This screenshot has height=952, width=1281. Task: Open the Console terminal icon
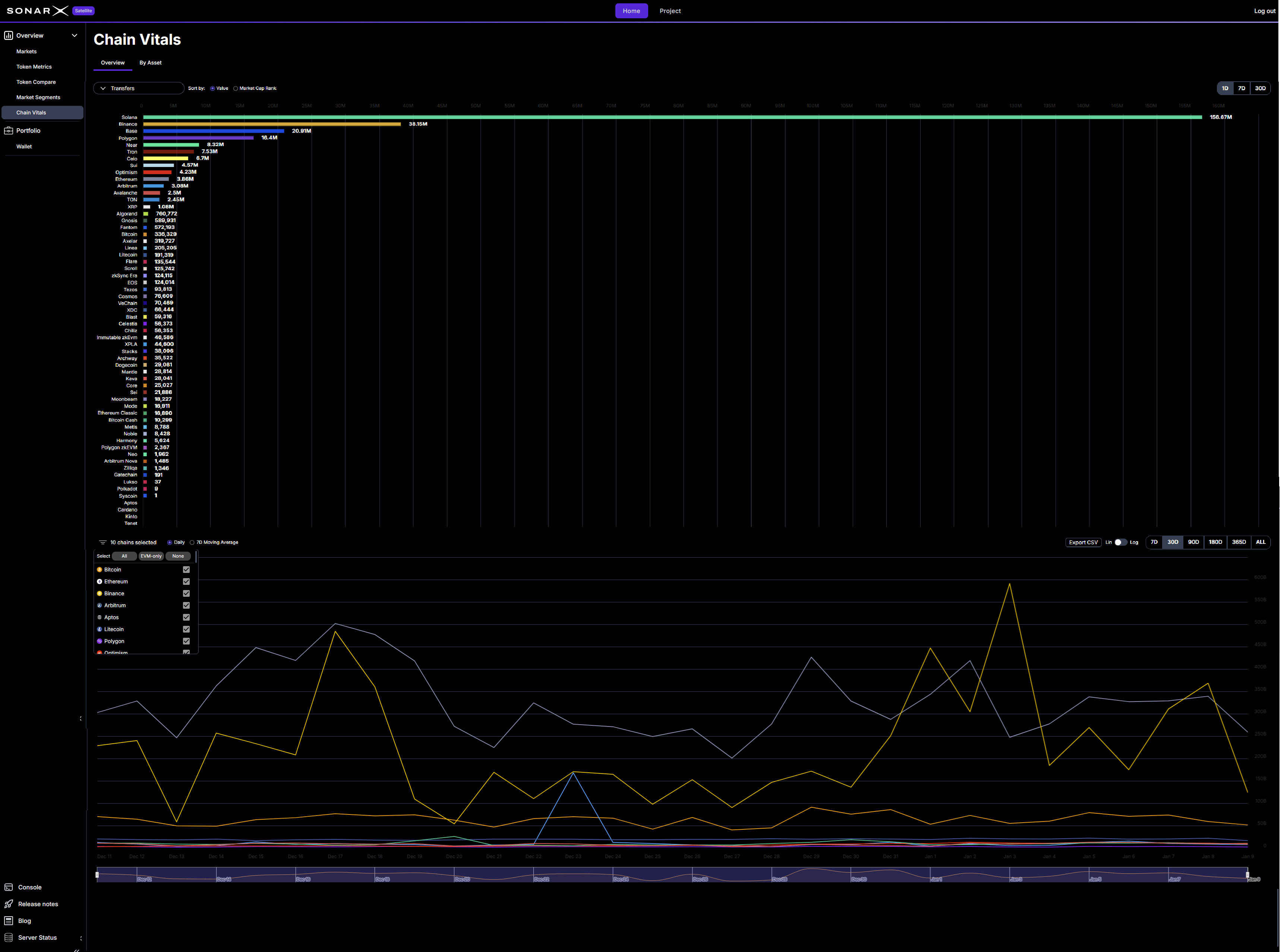click(x=9, y=888)
